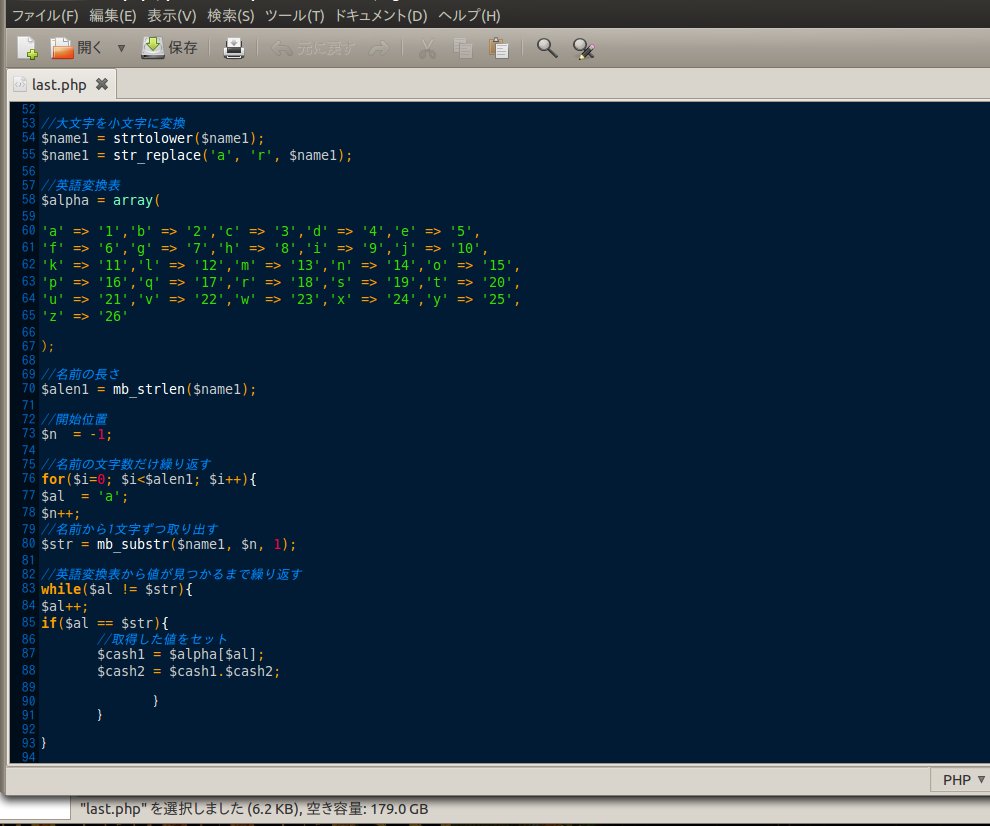Click comment //名前の長さ
990x826 pixels.
pos(80,374)
